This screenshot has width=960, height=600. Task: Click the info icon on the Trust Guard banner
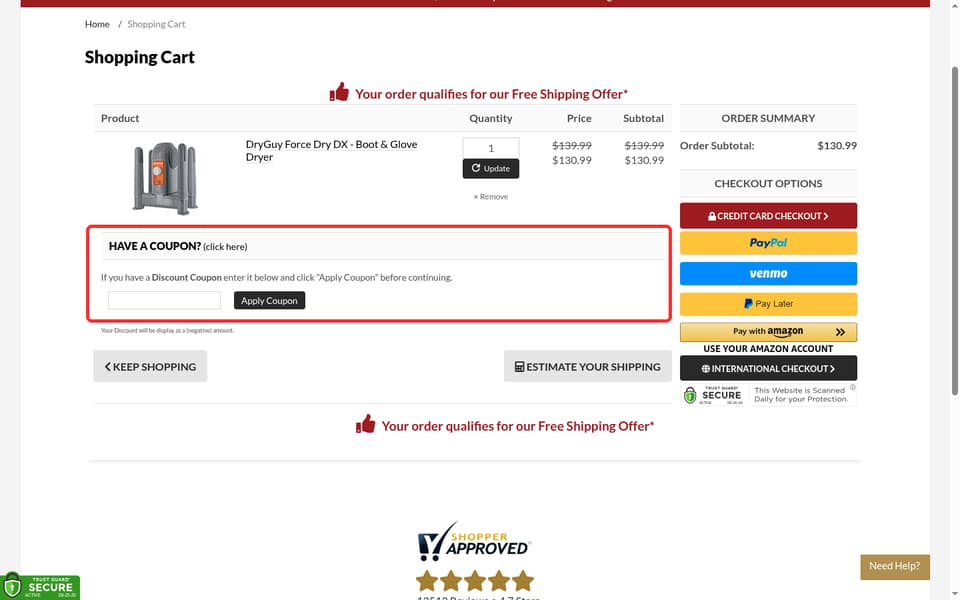852,388
